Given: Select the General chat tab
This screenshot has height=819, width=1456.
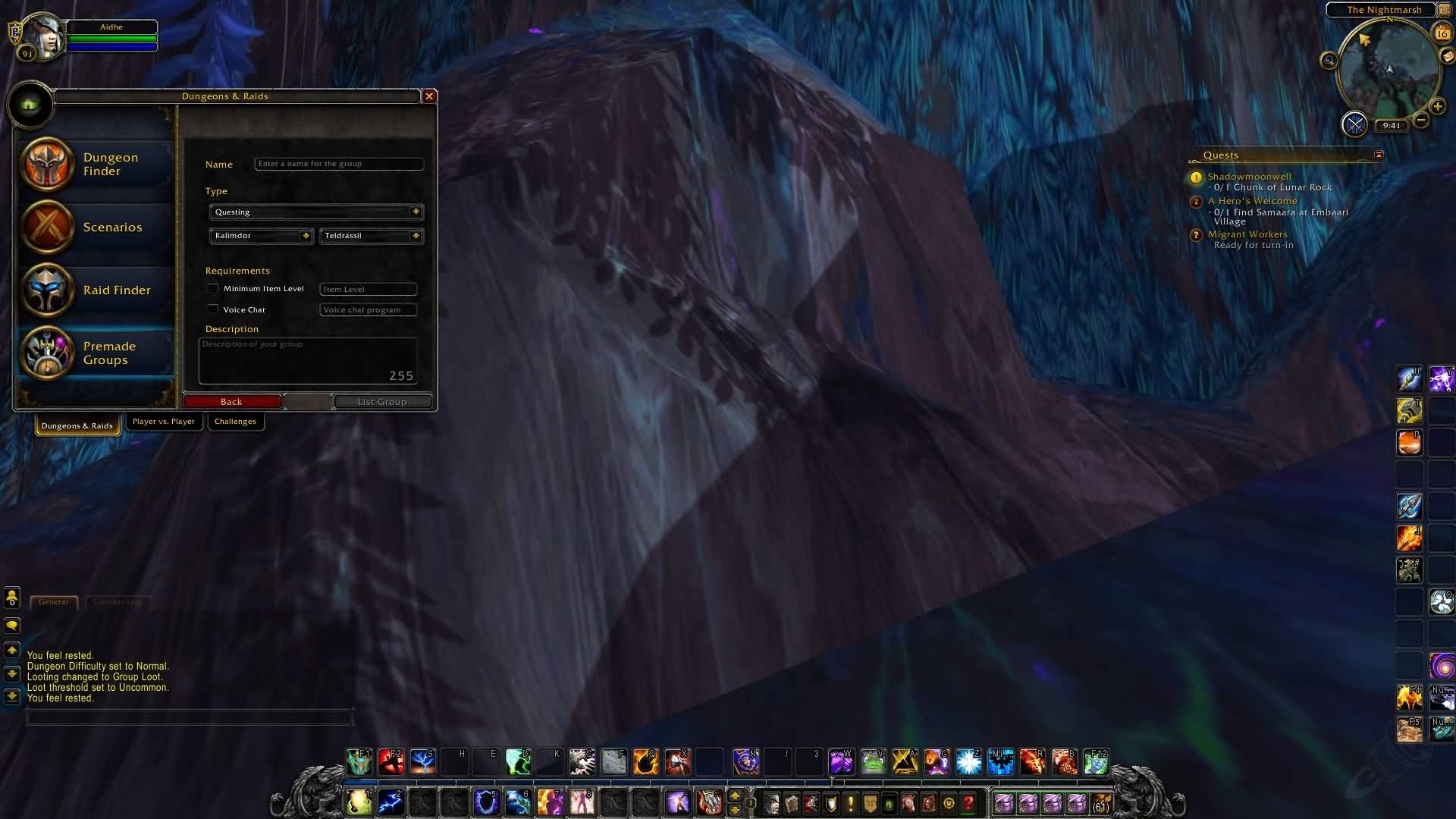Looking at the screenshot, I should [x=53, y=602].
